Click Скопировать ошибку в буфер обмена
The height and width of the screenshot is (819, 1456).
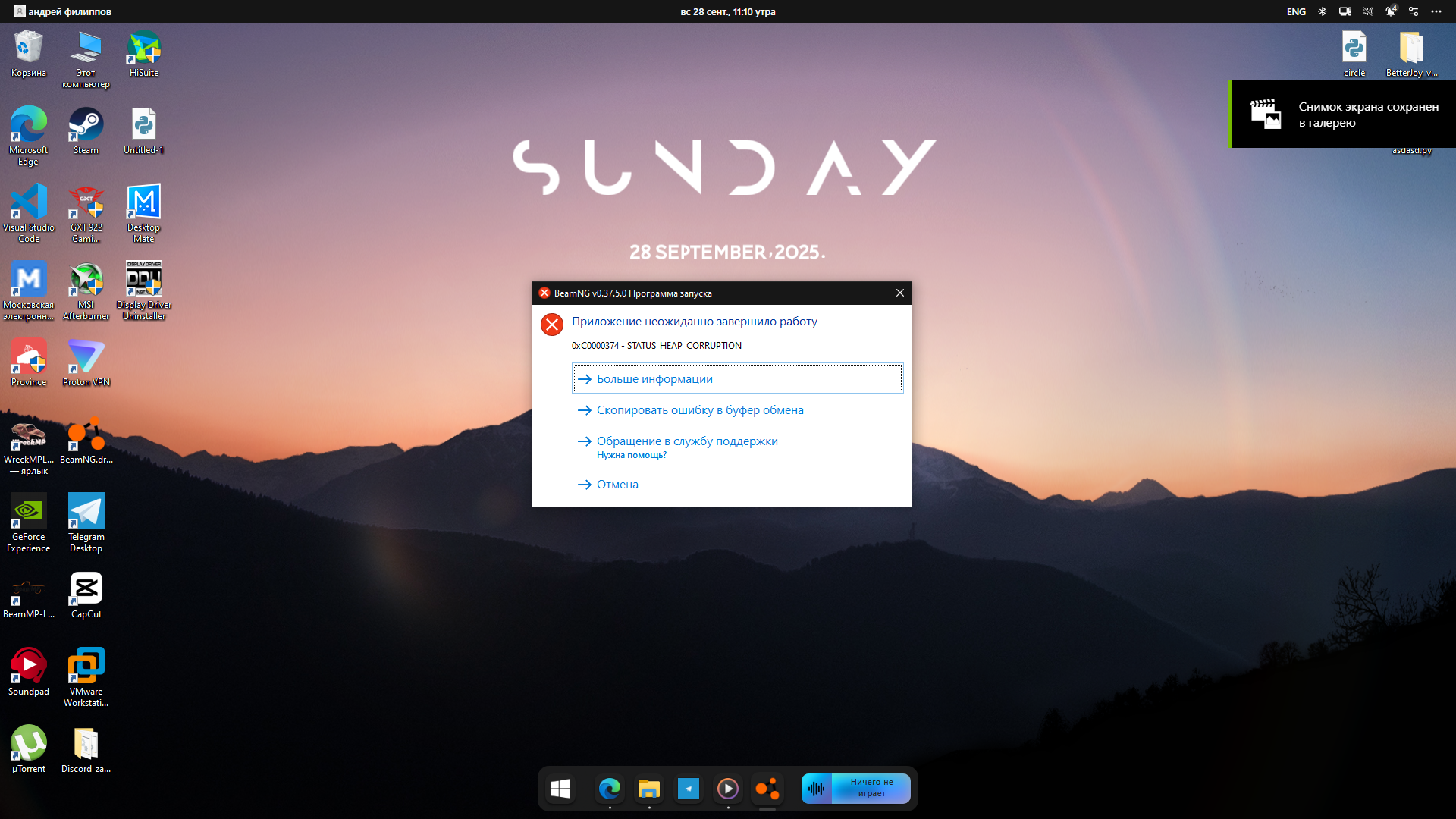(x=699, y=410)
